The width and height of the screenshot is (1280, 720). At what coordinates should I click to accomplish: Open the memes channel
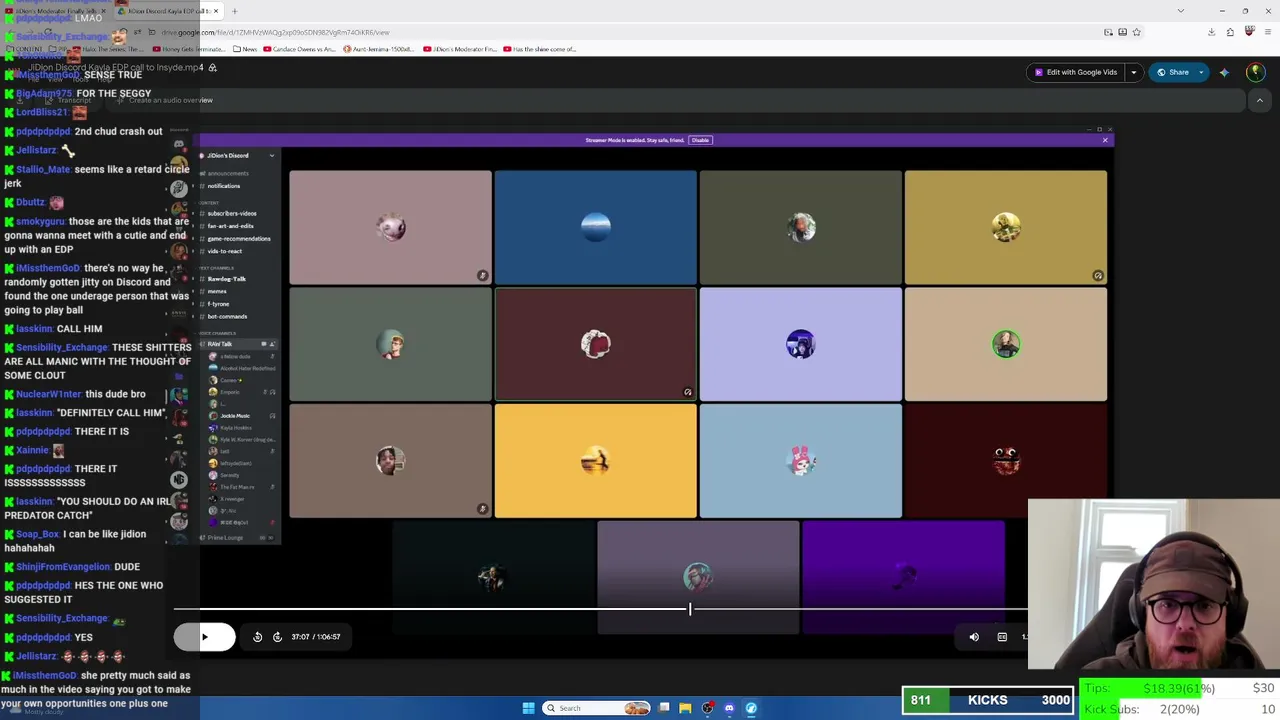217,291
